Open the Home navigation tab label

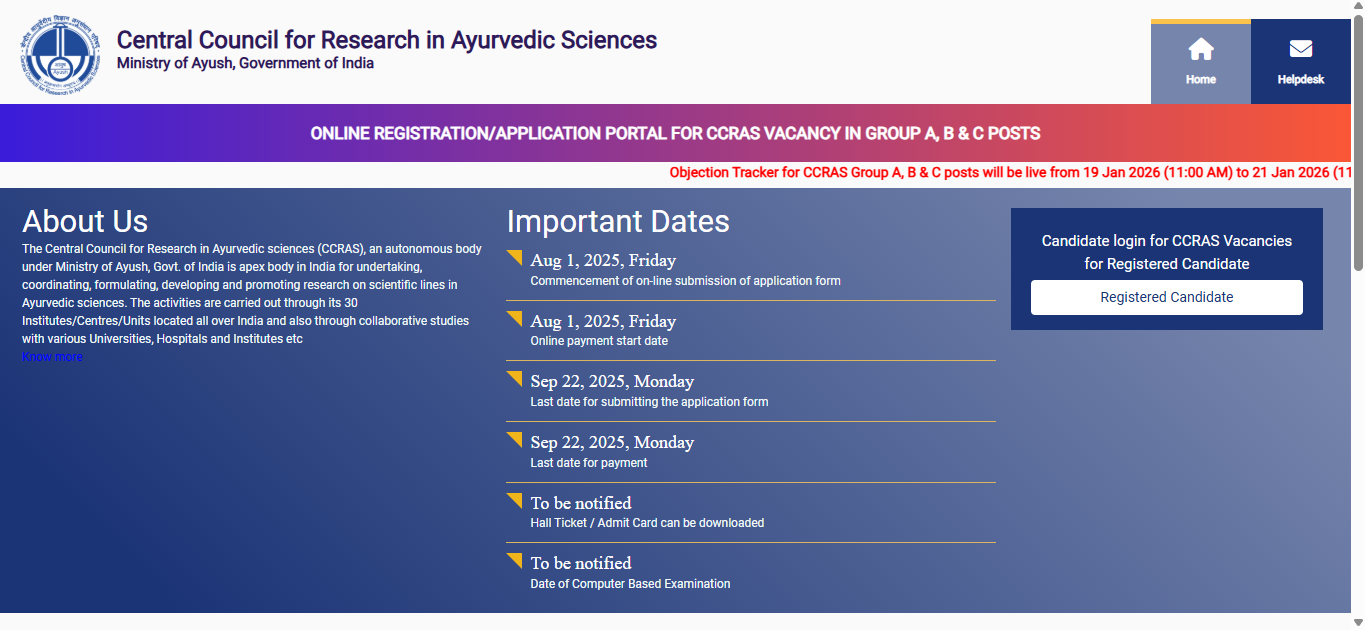1200,80
